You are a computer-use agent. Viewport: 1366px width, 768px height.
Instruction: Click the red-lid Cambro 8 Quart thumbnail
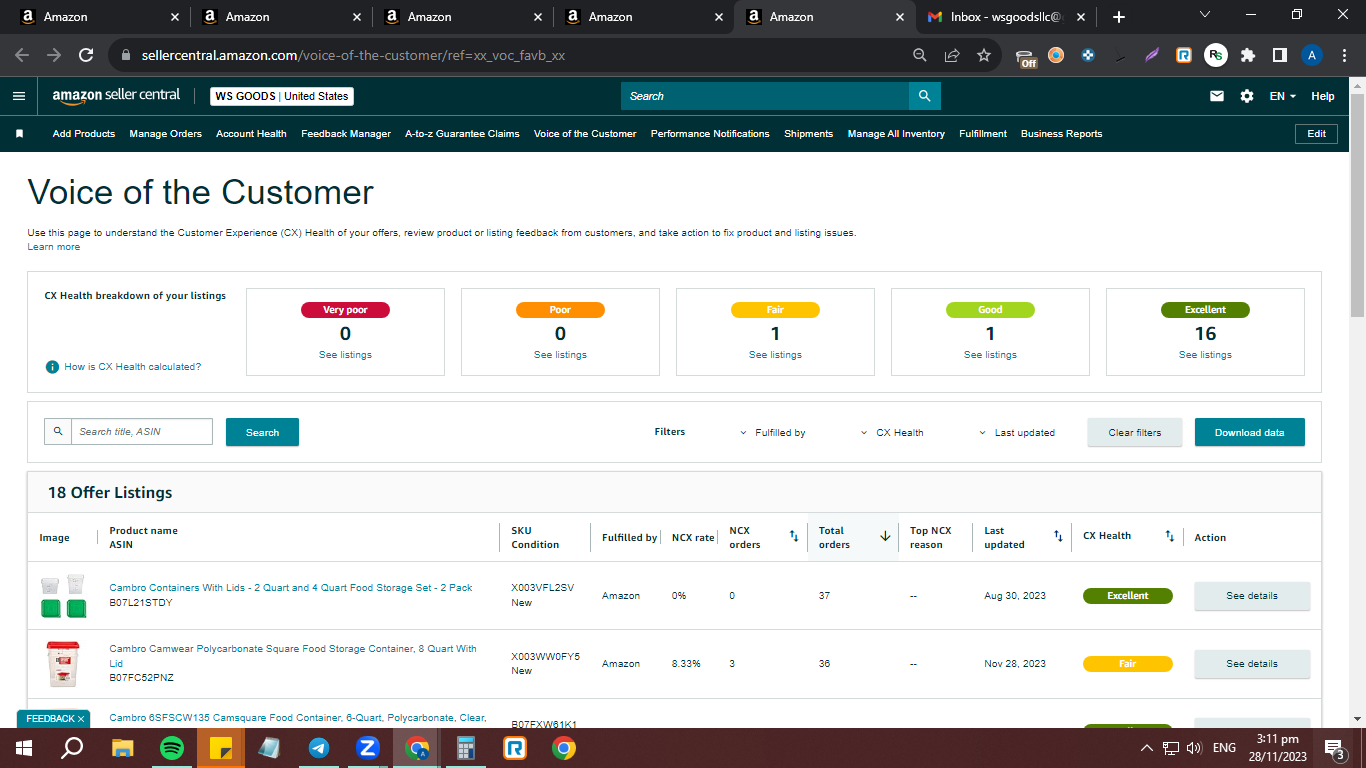[62, 664]
